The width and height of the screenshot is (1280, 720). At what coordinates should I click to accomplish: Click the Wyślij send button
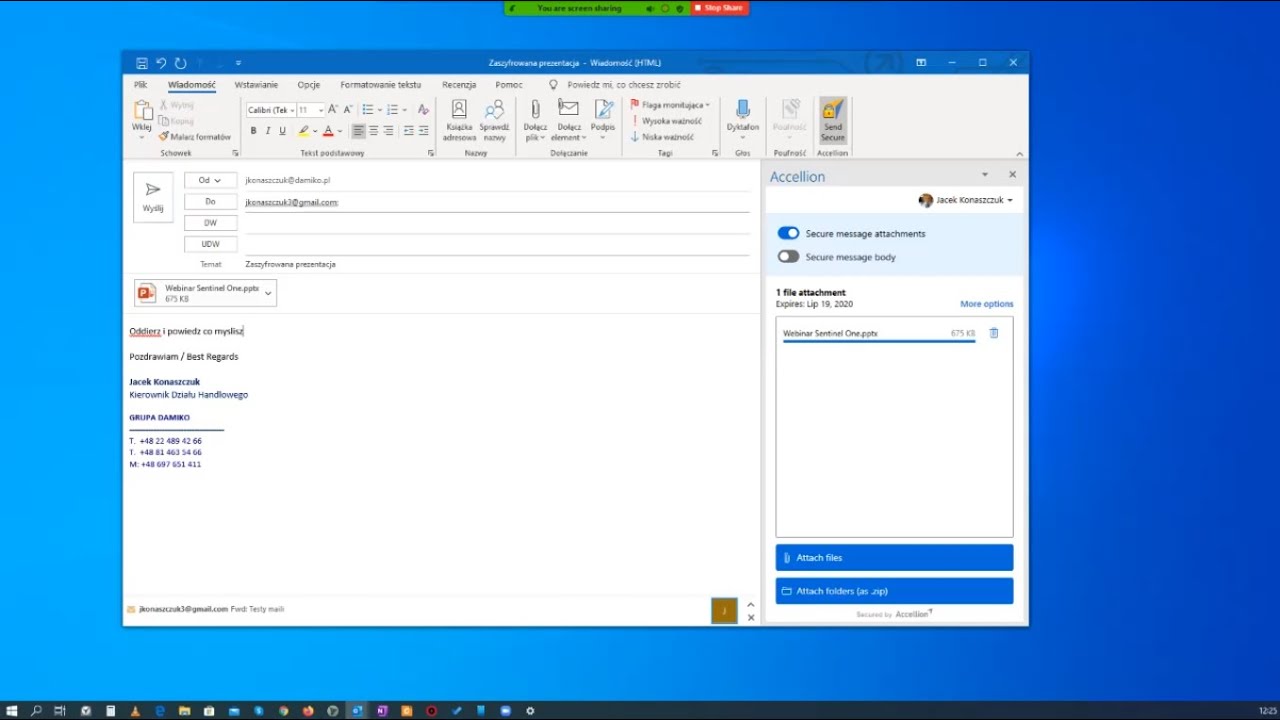153,197
